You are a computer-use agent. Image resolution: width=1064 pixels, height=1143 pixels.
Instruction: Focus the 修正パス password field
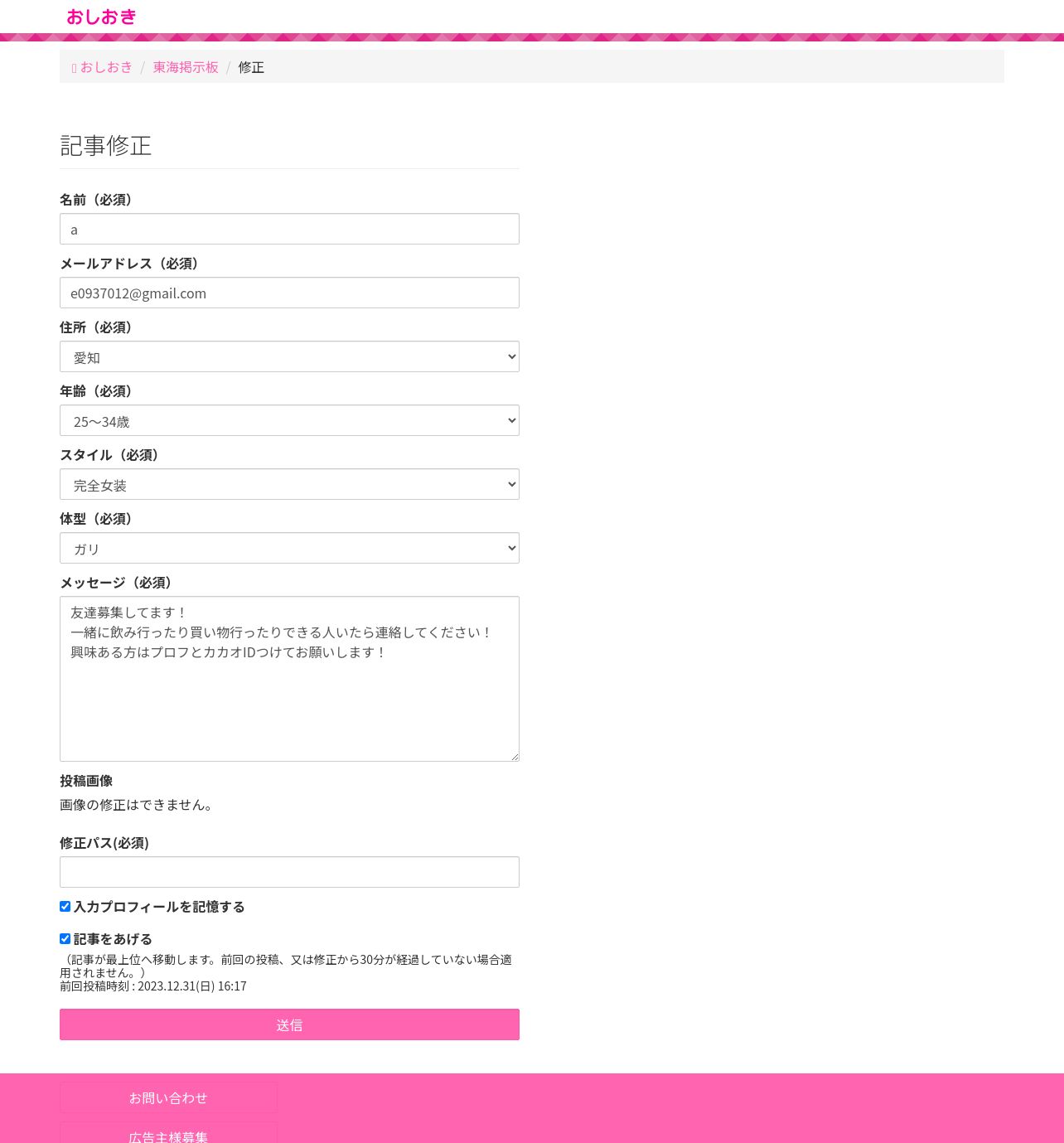point(289,872)
